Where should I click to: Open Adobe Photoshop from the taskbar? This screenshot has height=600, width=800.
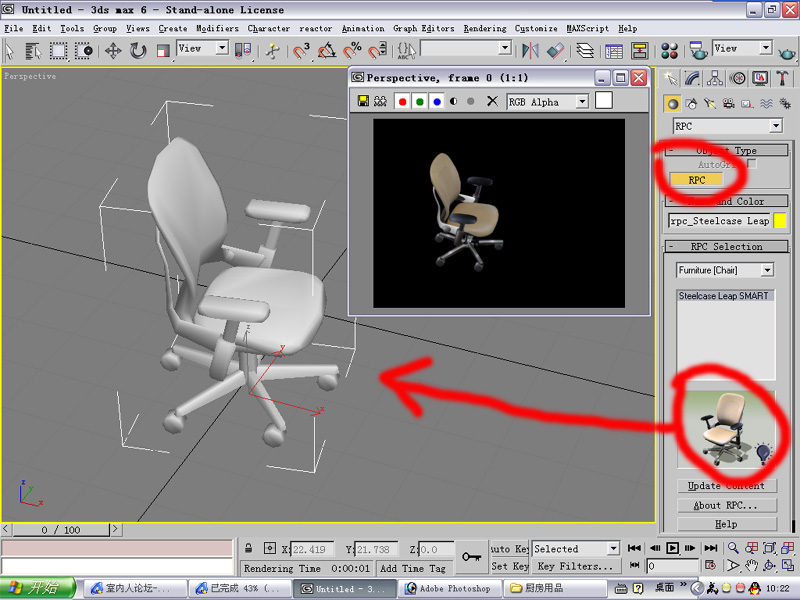click(449, 588)
